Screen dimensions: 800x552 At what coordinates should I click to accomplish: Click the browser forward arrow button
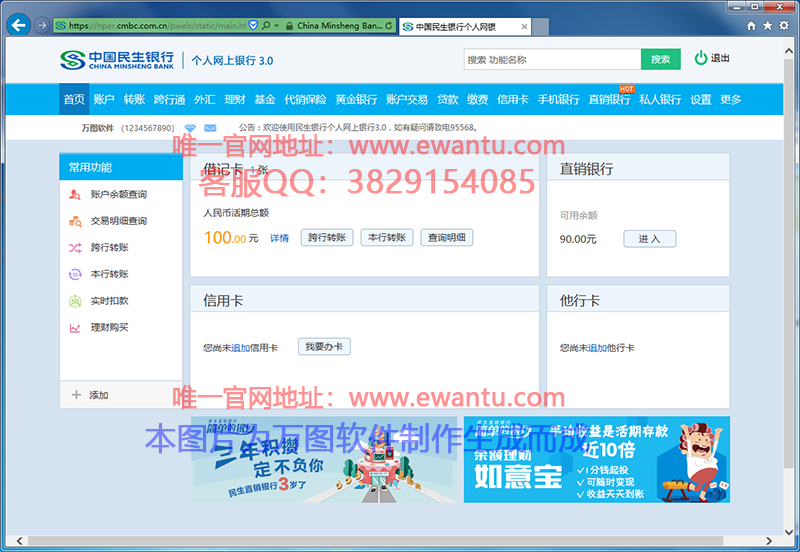(x=42, y=25)
